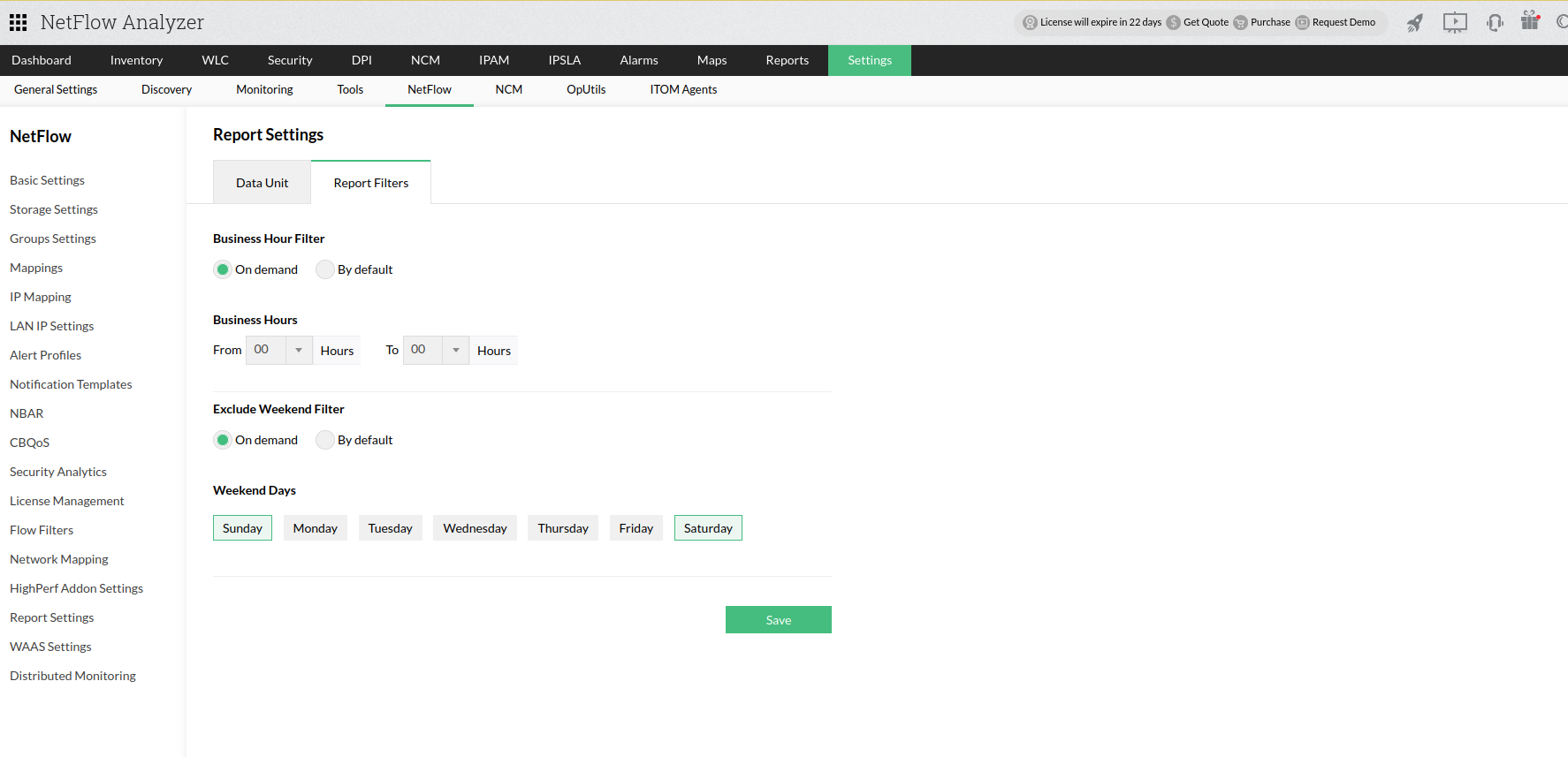Open the From hours dropdown
This screenshot has height=757, width=1568.
(x=279, y=350)
